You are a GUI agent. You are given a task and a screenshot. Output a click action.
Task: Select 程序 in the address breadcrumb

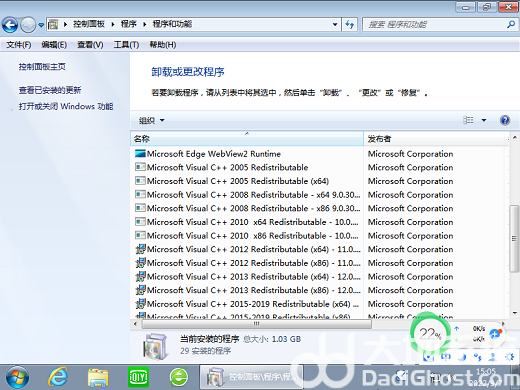tap(129, 24)
